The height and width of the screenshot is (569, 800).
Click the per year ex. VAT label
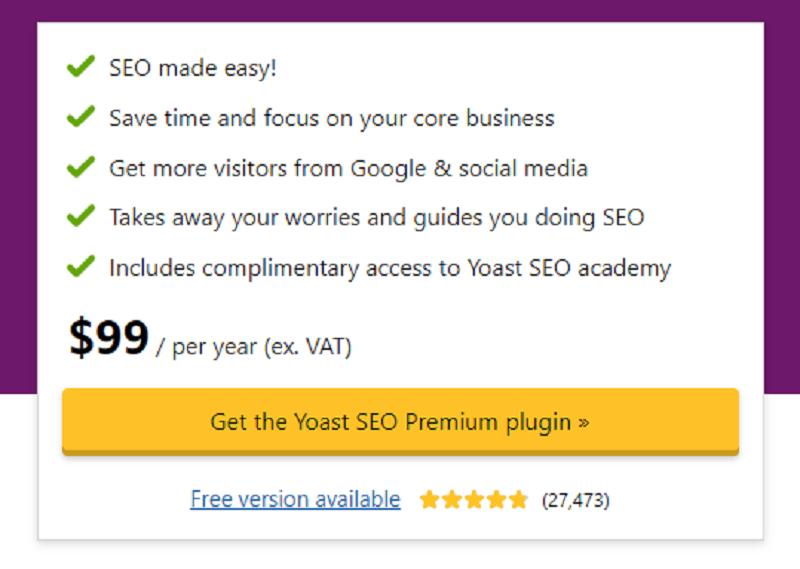coord(254,347)
